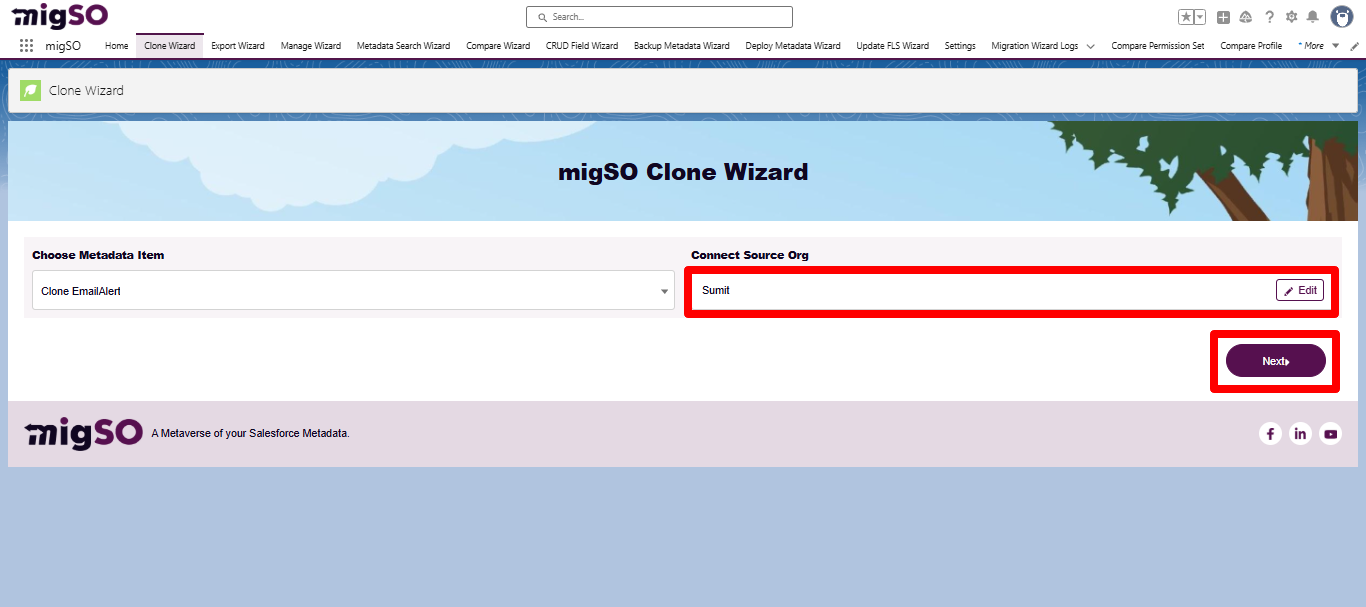Viewport: 1366px width, 607px height.
Task: Open the Manage Wizard tab
Action: 311,46
